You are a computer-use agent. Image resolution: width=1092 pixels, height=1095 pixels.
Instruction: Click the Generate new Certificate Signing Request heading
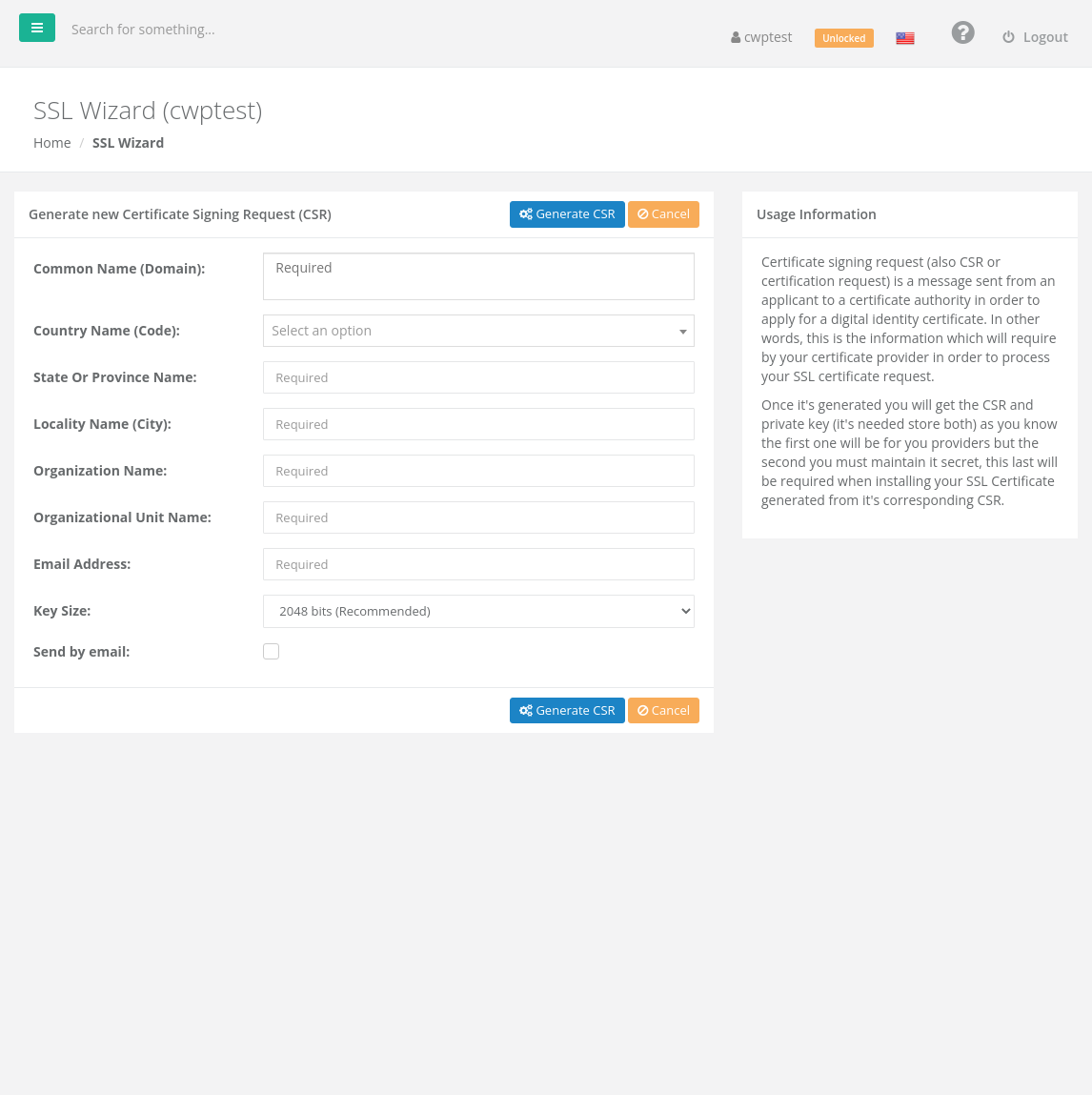pos(180,214)
